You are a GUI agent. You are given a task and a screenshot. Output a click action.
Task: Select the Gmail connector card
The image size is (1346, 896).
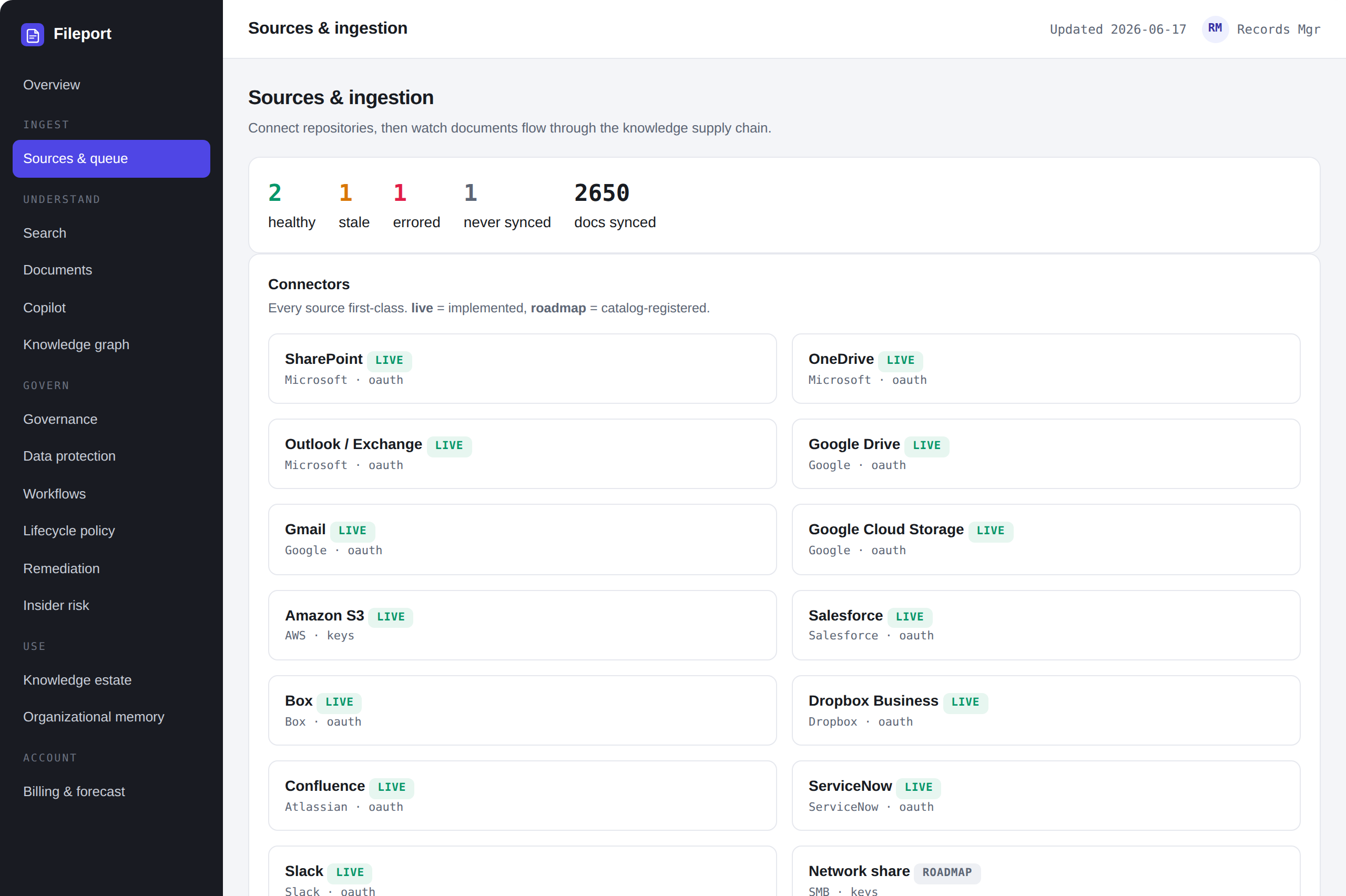522,539
